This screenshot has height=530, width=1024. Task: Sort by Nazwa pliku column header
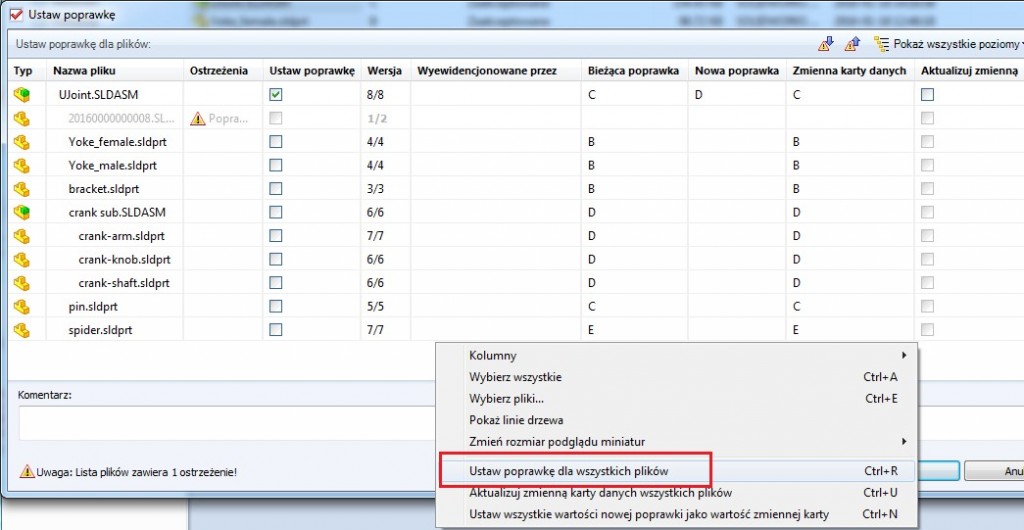click(x=83, y=71)
